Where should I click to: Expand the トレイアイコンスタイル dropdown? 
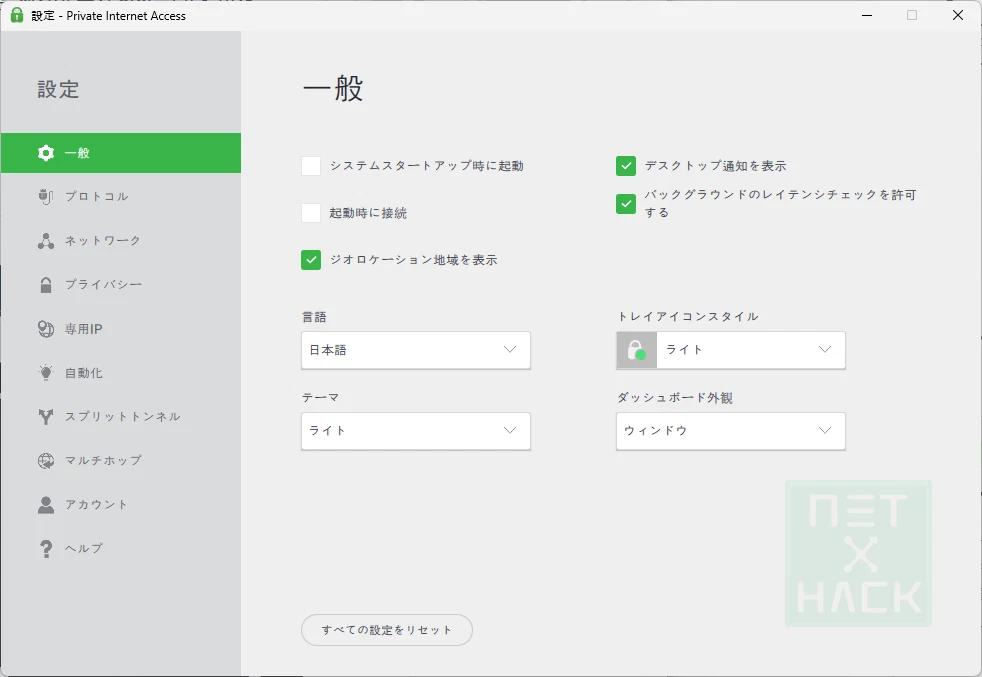(750, 350)
